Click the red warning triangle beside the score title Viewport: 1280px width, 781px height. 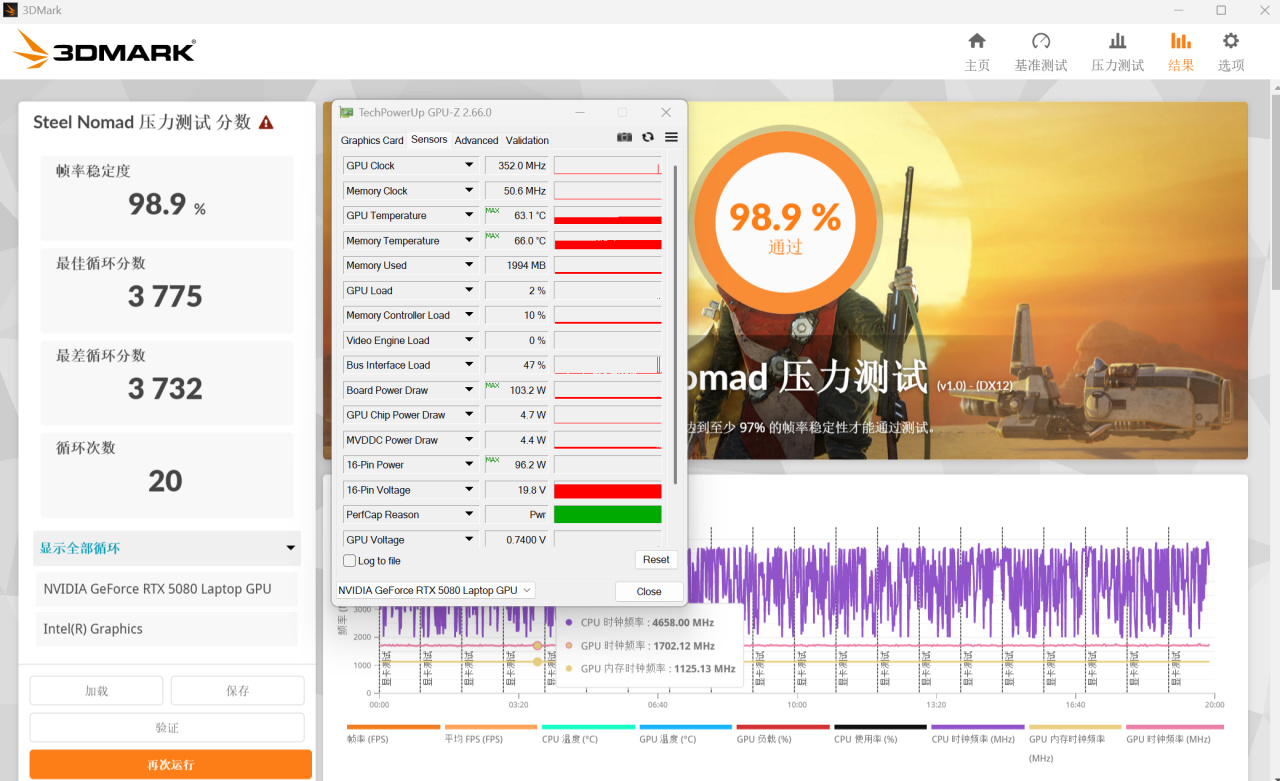pyautogui.click(x=266, y=122)
